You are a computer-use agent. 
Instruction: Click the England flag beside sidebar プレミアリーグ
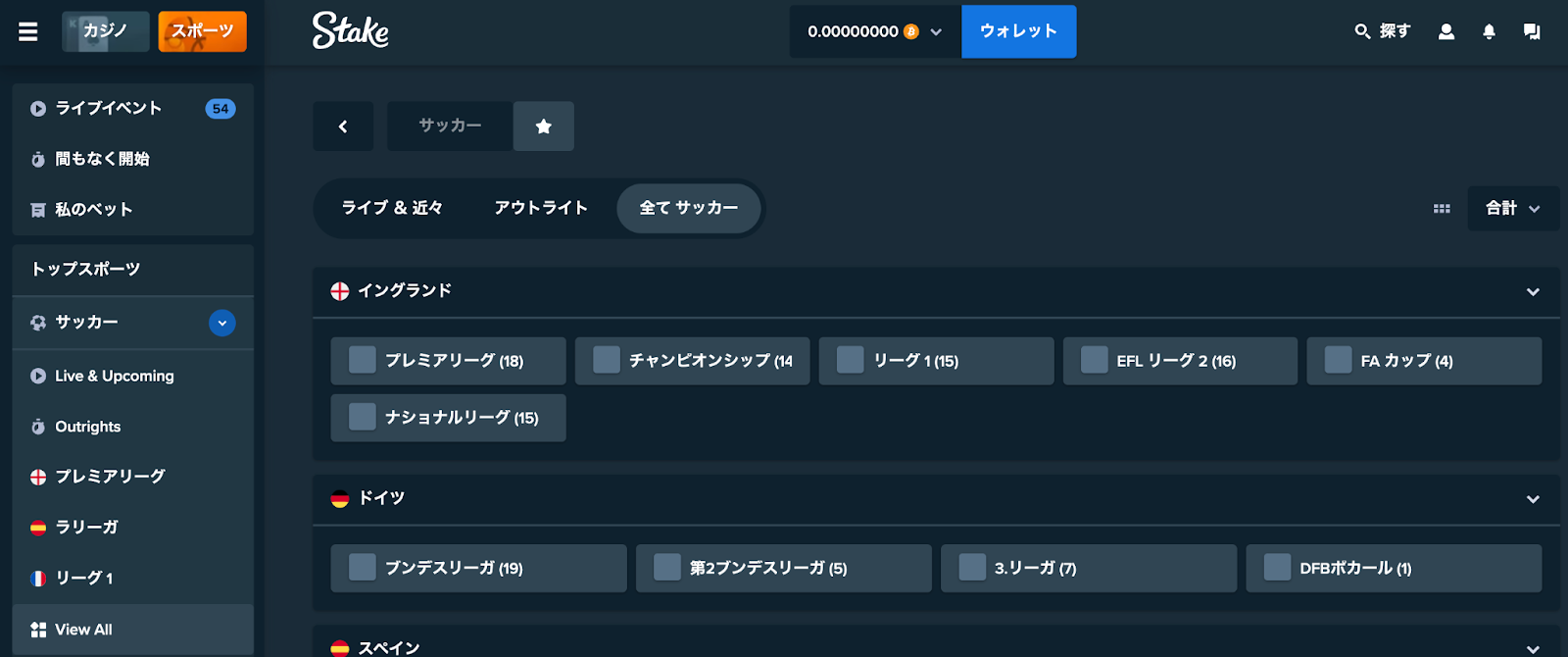click(x=38, y=477)
